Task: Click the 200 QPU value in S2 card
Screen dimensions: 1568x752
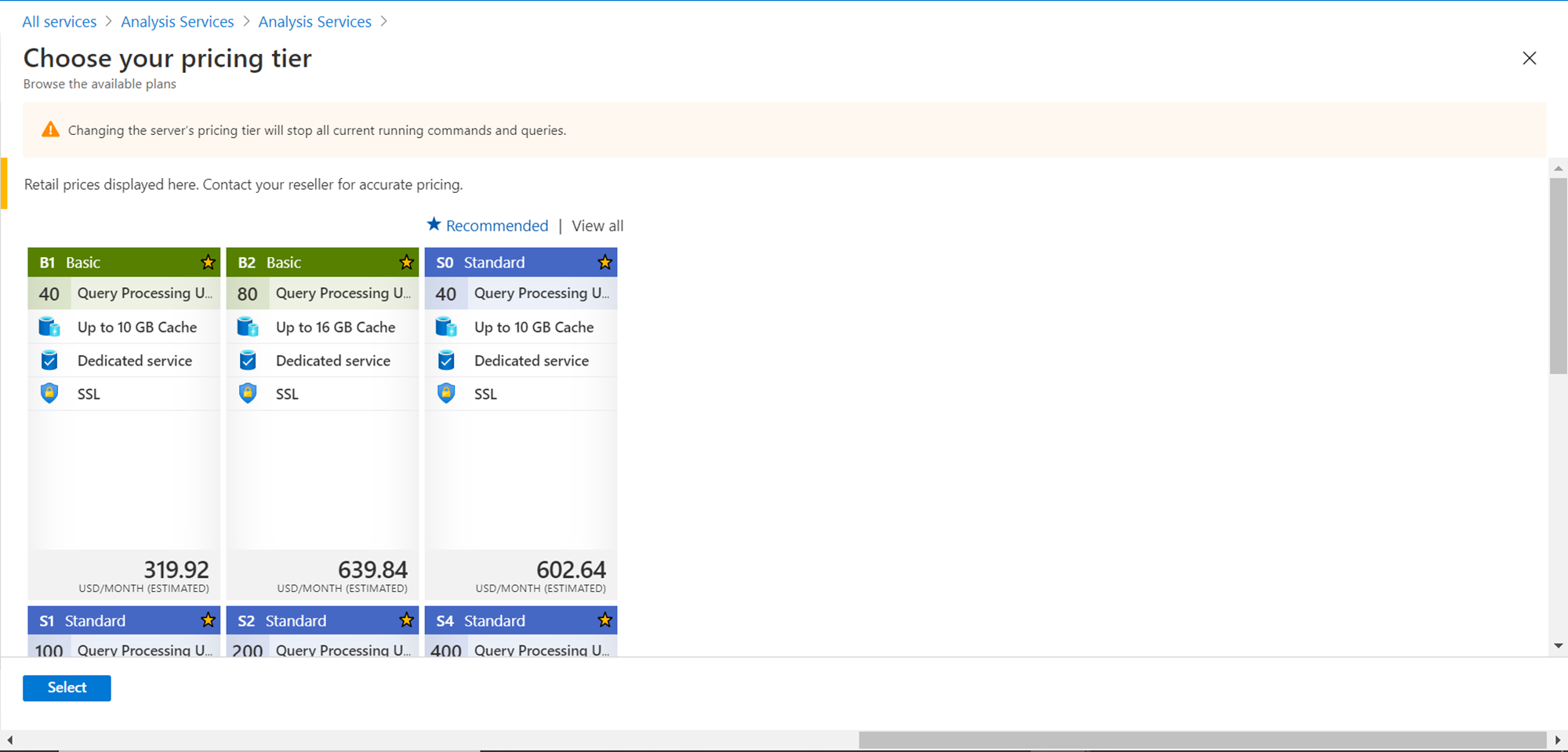Action: point(248,650)
